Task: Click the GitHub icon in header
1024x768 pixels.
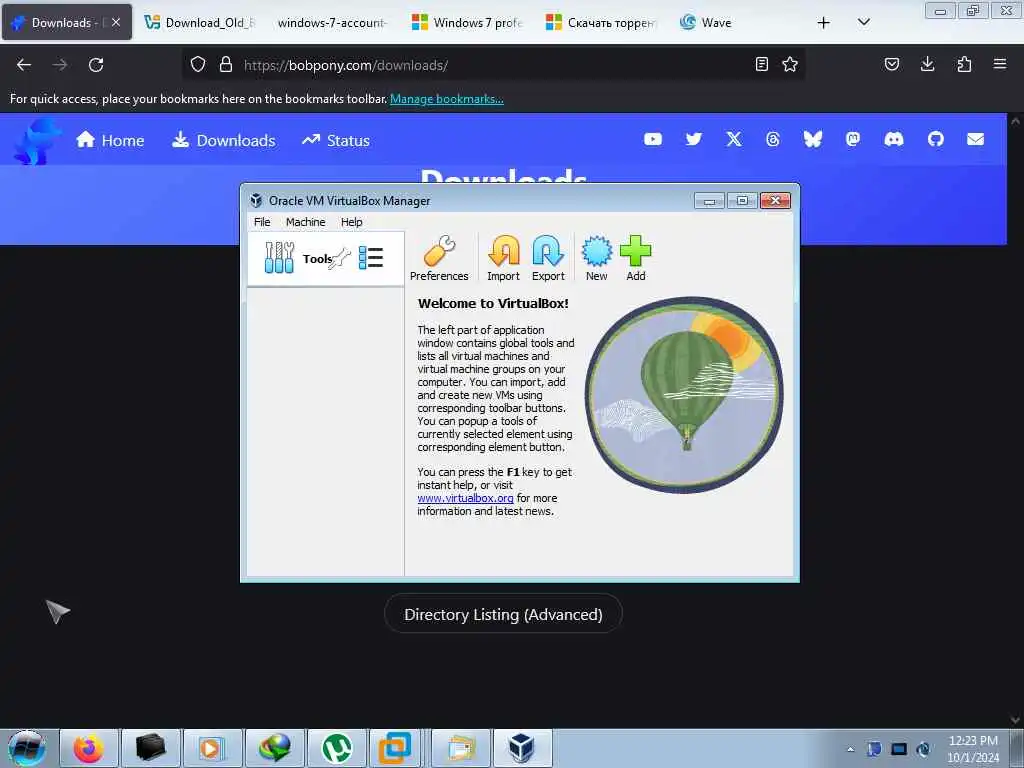Action: point(935,139)
